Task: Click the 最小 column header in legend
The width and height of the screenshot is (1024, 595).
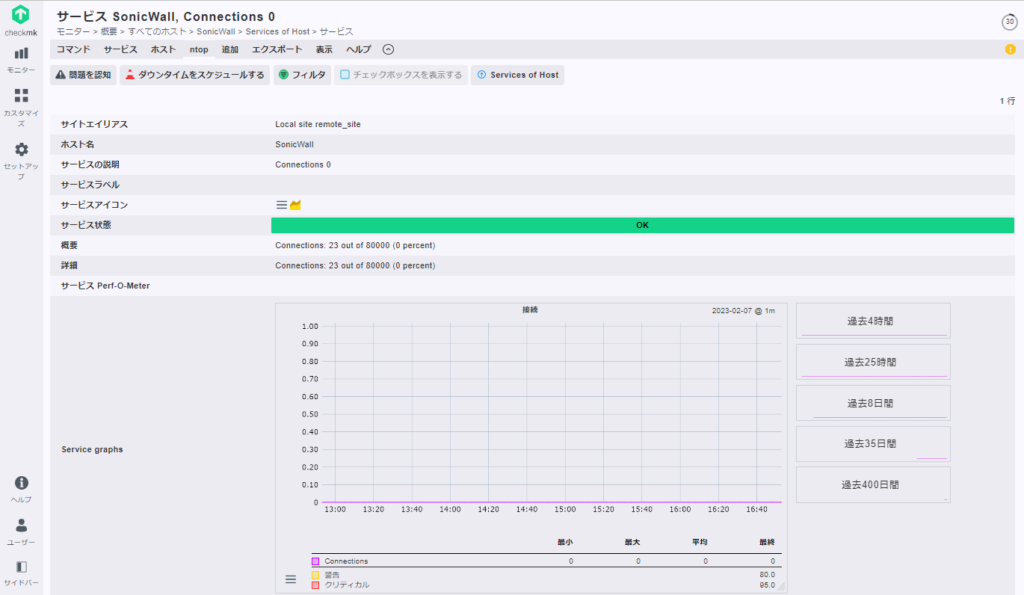Action: tap(565, 542)
